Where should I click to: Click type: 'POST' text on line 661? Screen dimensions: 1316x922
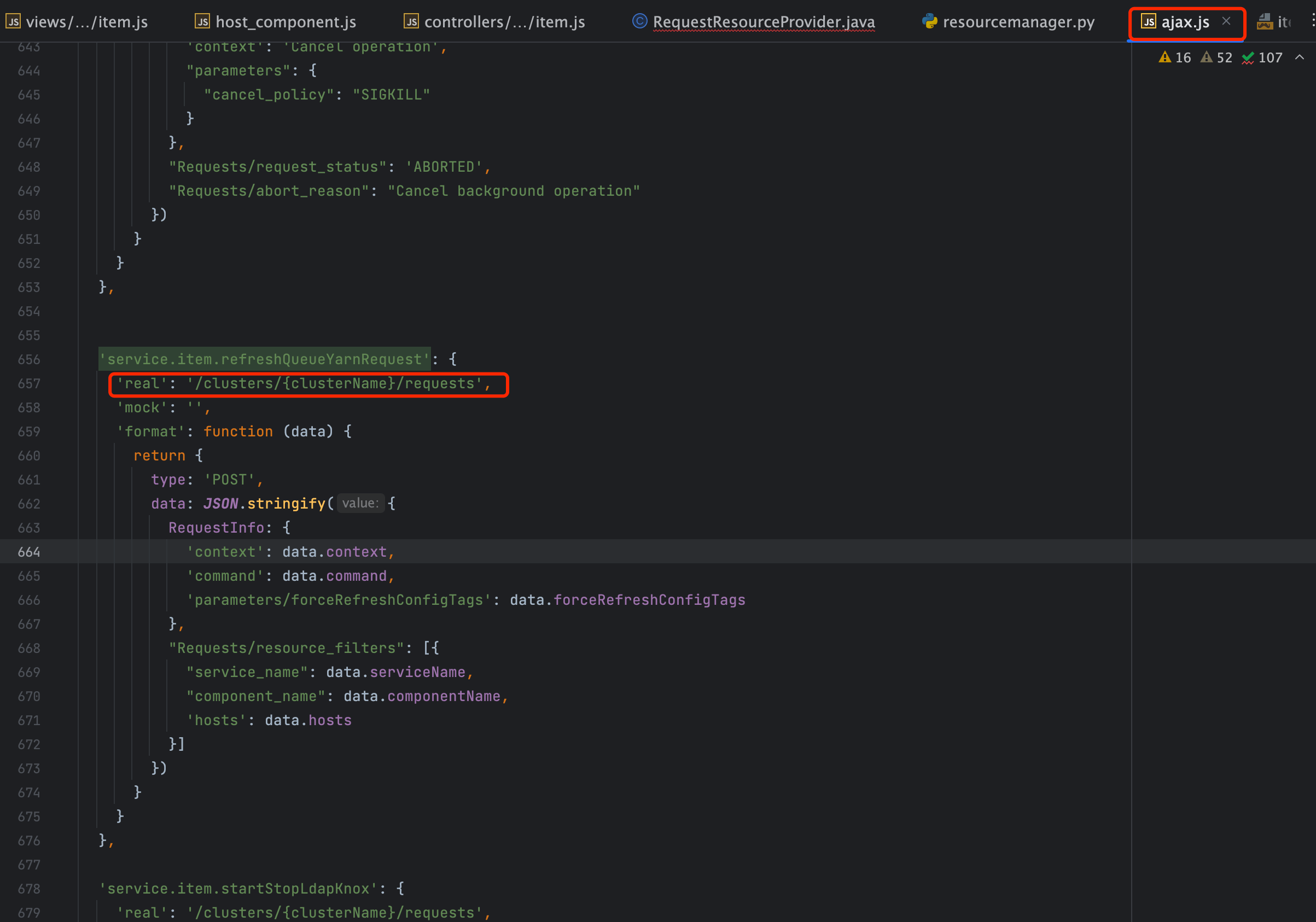point(206,480)
